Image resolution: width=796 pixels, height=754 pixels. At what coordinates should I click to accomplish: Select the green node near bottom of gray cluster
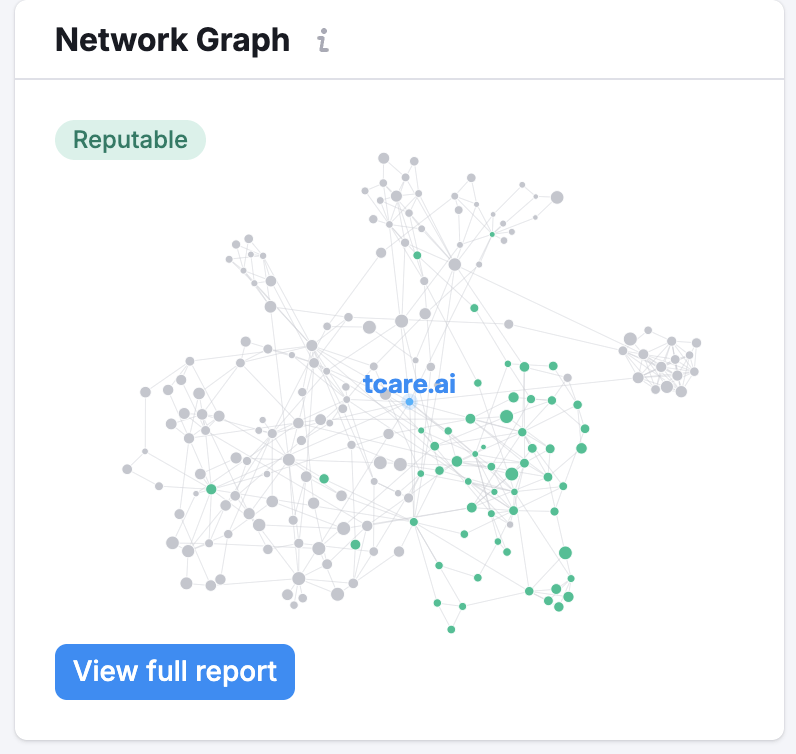[x=355, y=545]
